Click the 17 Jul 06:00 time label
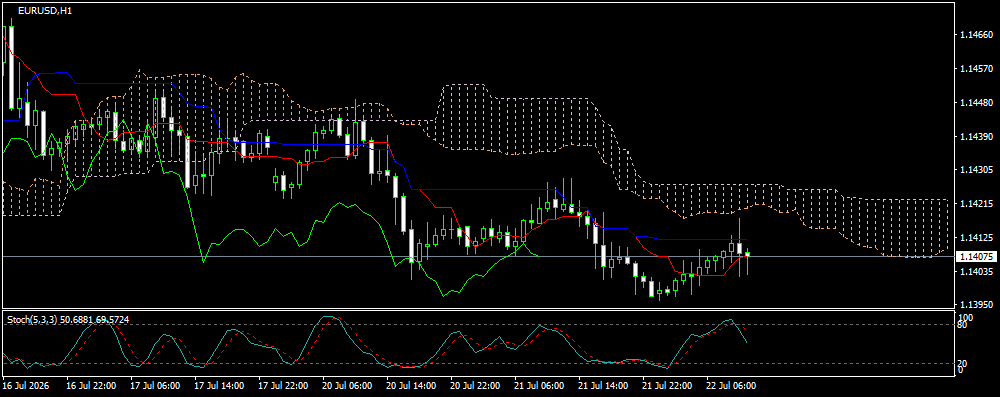Screen dimensions: 1000x397 click(x=155, y=386)
